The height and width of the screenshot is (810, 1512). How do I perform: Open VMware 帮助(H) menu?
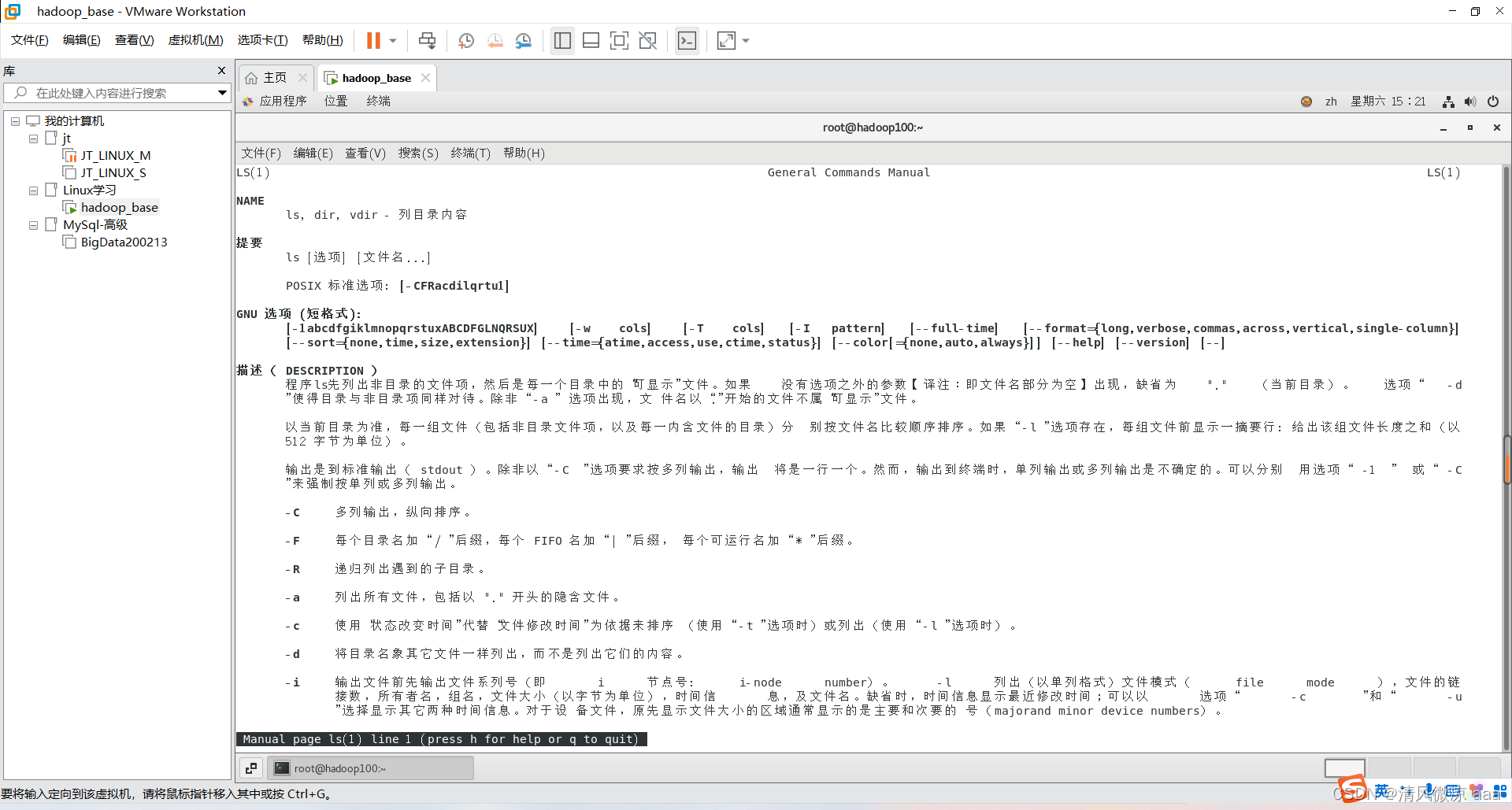pos(323,40)
